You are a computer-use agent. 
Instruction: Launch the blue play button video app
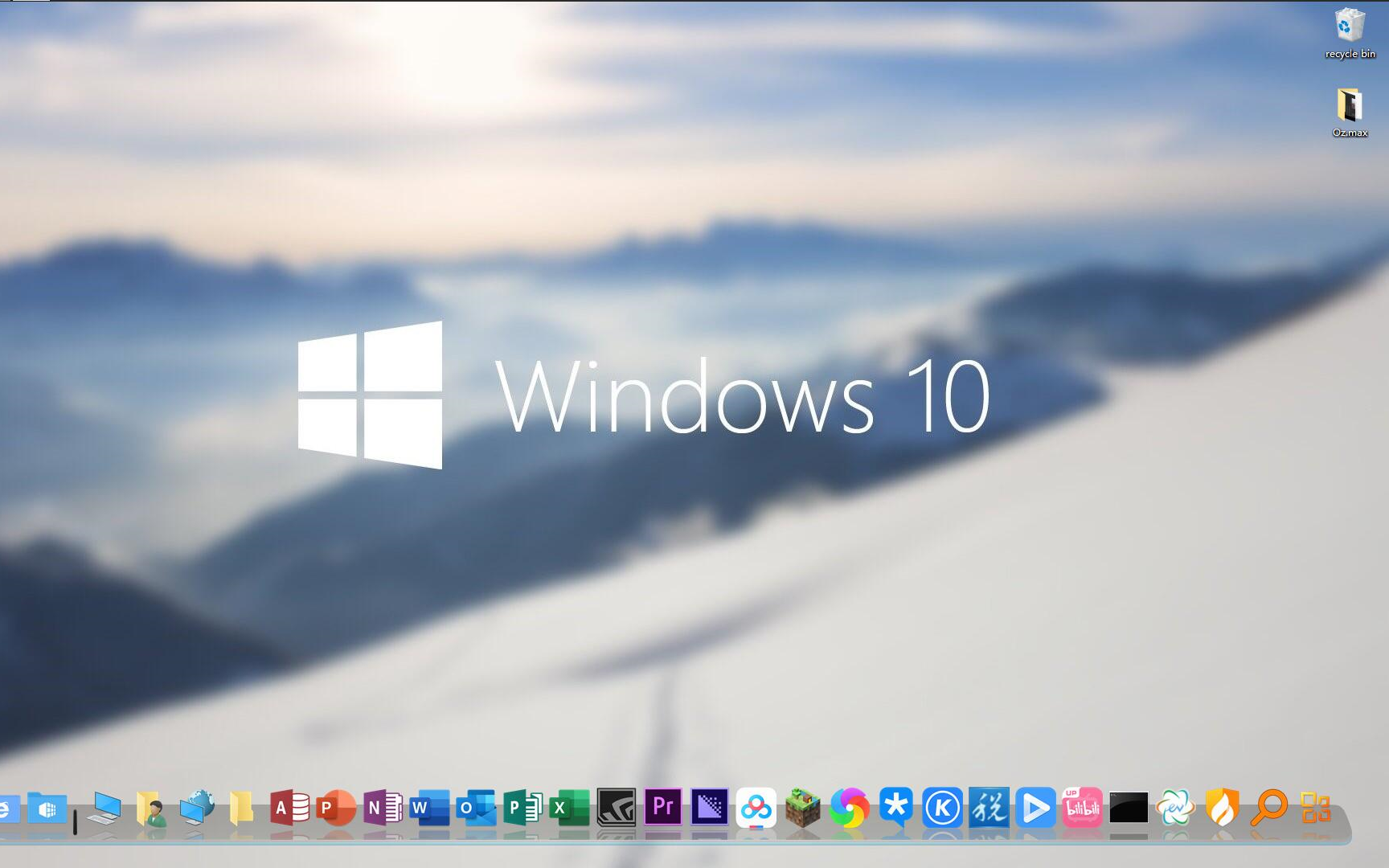point(1035,808)
